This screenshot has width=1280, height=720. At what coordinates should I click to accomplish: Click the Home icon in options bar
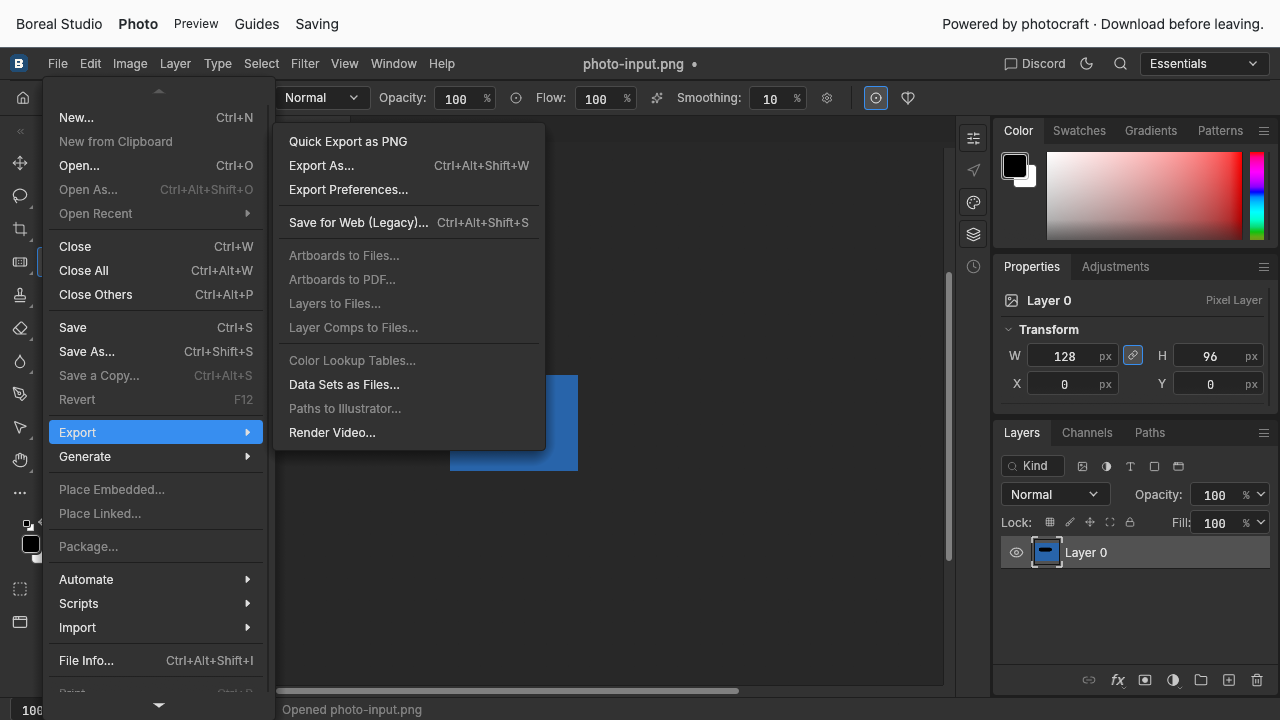pos(23,98)
